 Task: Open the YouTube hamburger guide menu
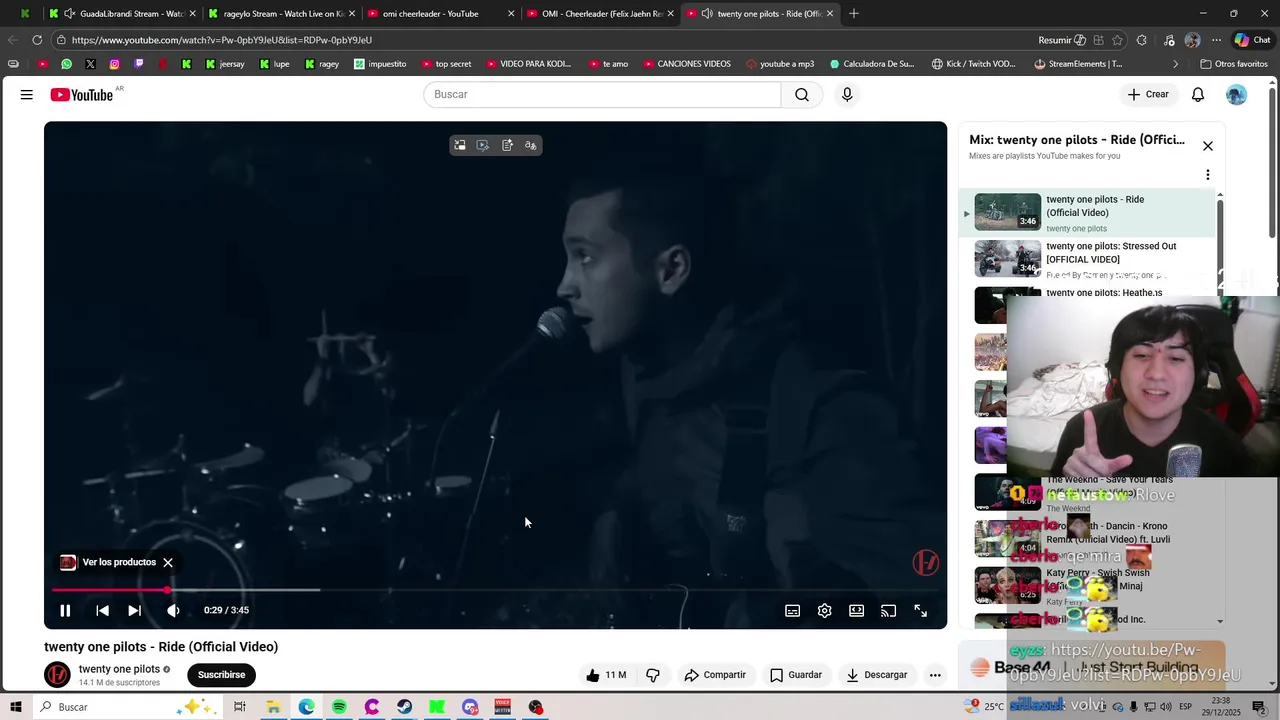(x=26, y=94)
